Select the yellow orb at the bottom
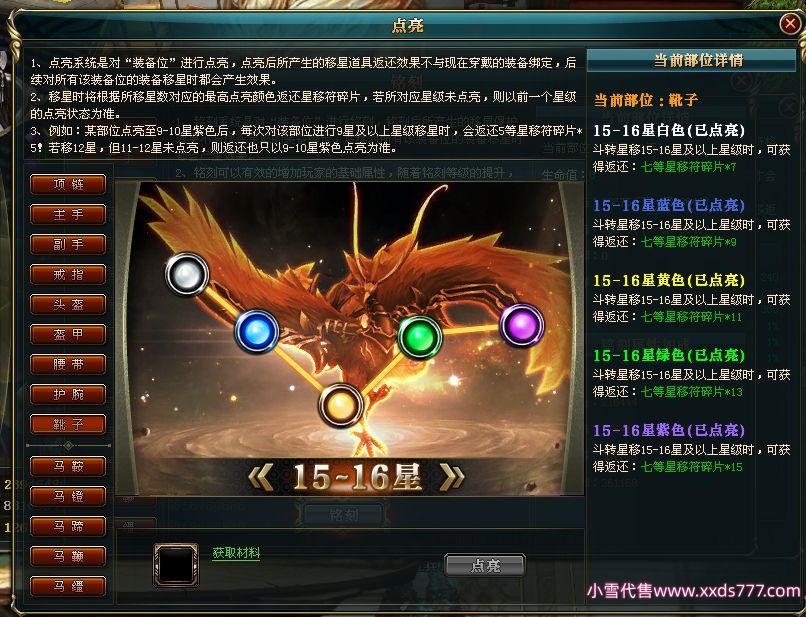806x617 pixels. pyautogui.click(x=341, y=405)
